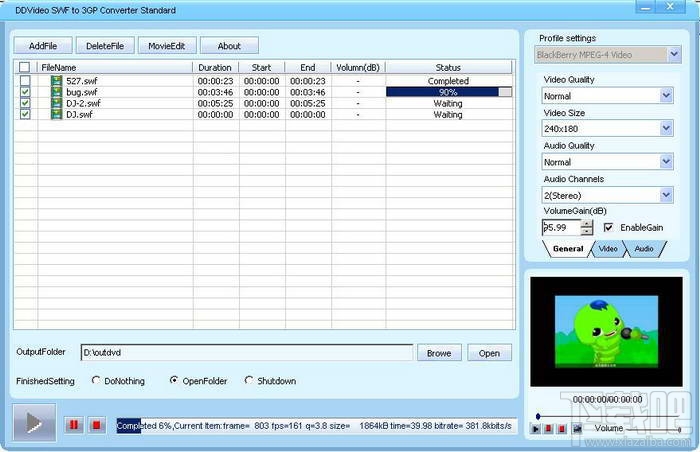Toggle the EnableGain checkbox
Image resolution: width=700 pixels, height=452 pixels.
coord(608,227)
